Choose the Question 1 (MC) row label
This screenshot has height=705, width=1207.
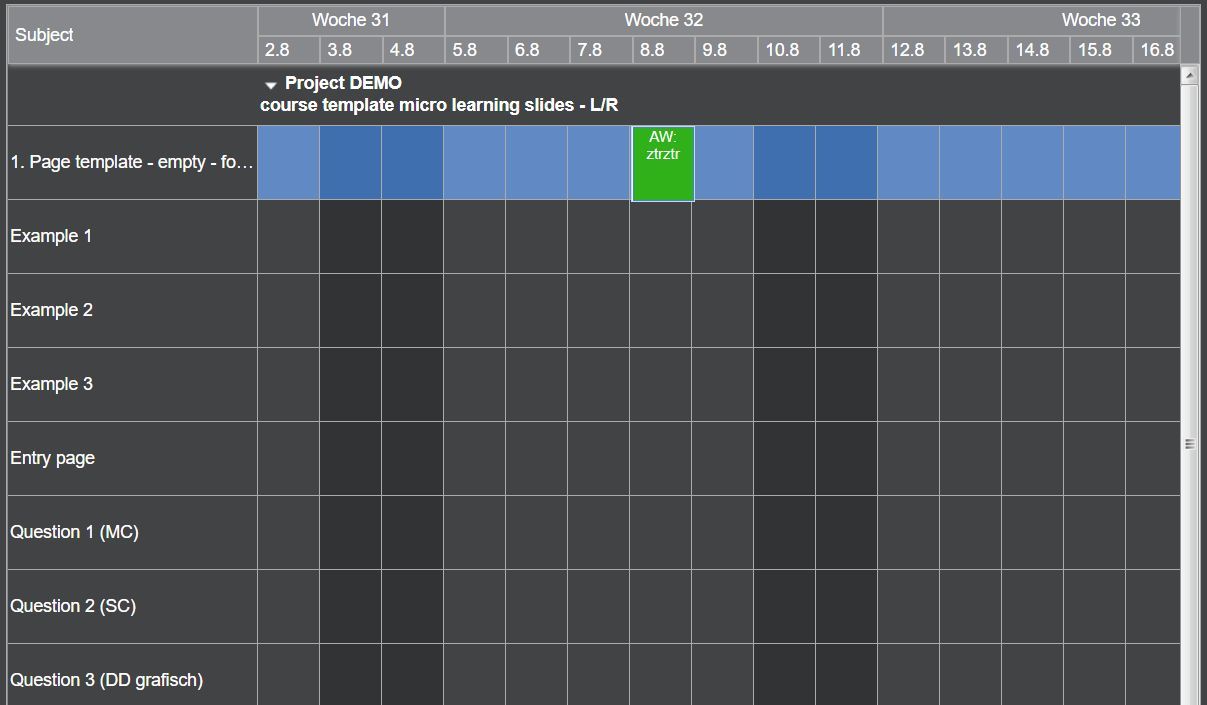[x=74, y=532]
